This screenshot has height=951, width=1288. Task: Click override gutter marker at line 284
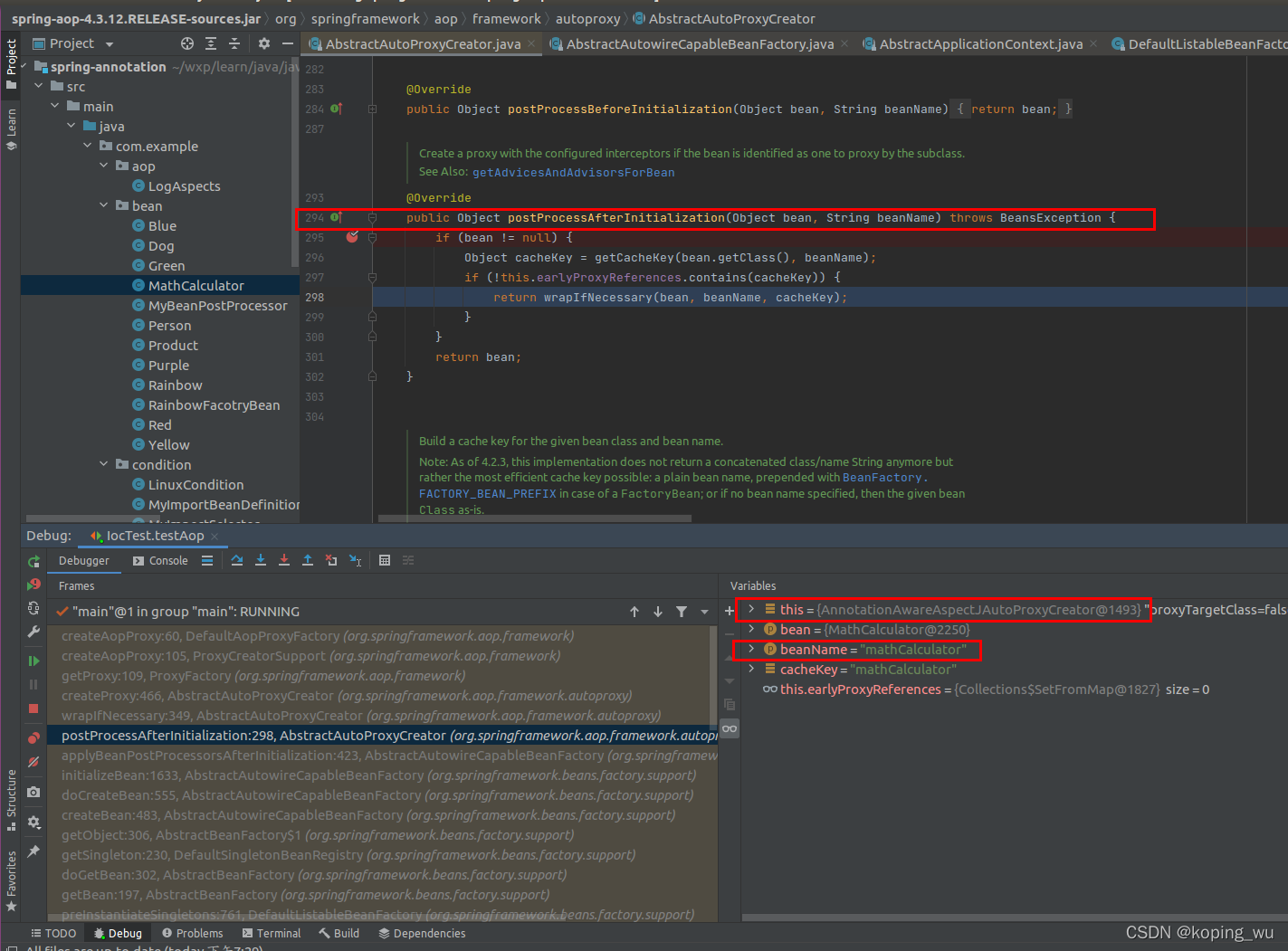coord(336,109)
